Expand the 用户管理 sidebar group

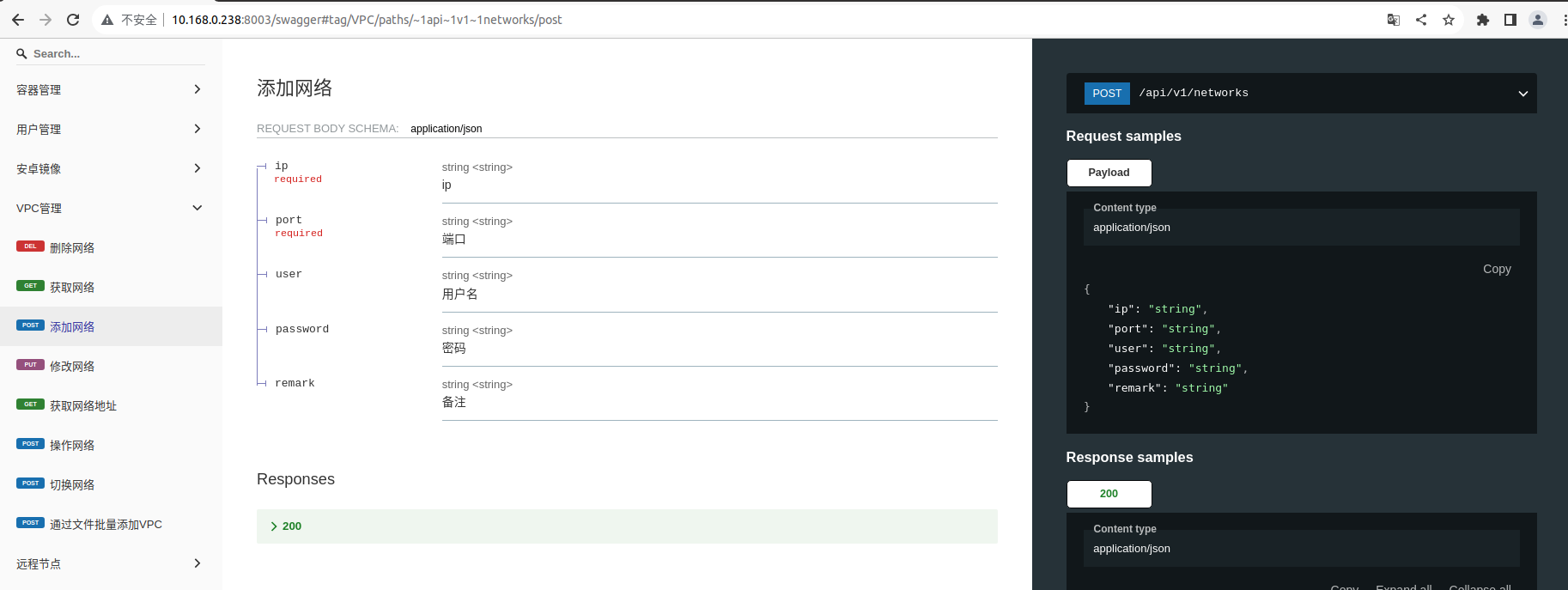click(110, 129)
